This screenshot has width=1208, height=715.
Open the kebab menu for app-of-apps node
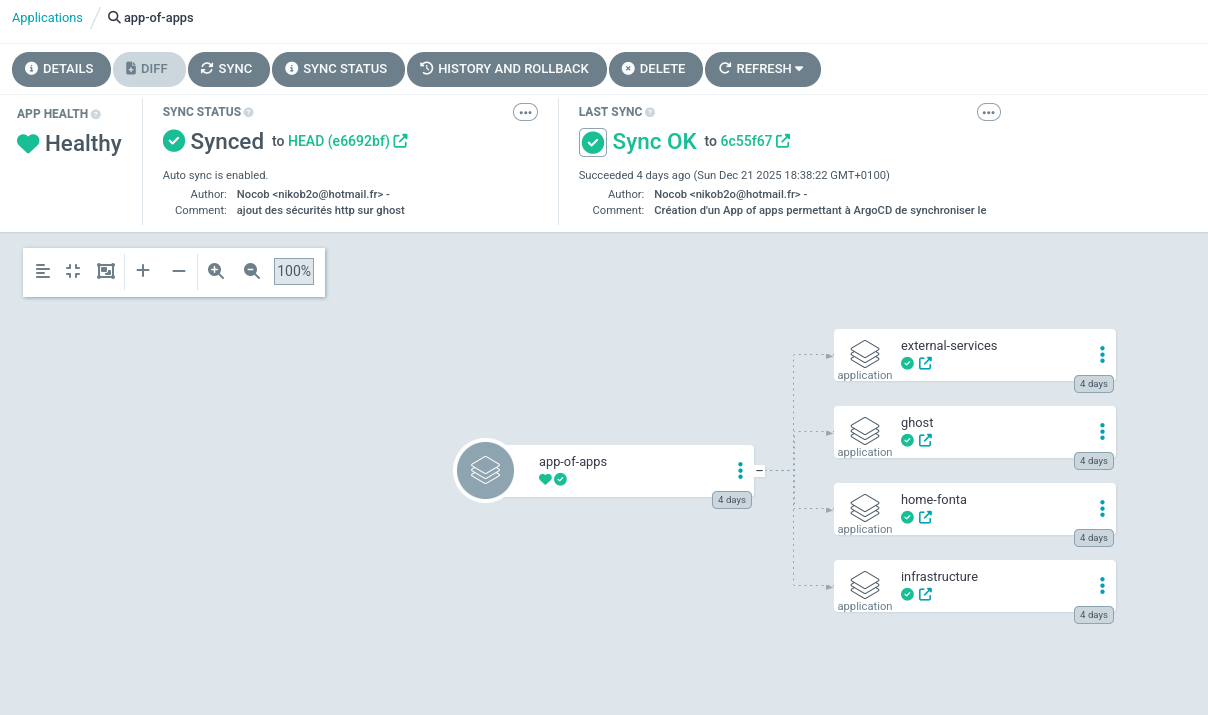(x=740, y=470)
